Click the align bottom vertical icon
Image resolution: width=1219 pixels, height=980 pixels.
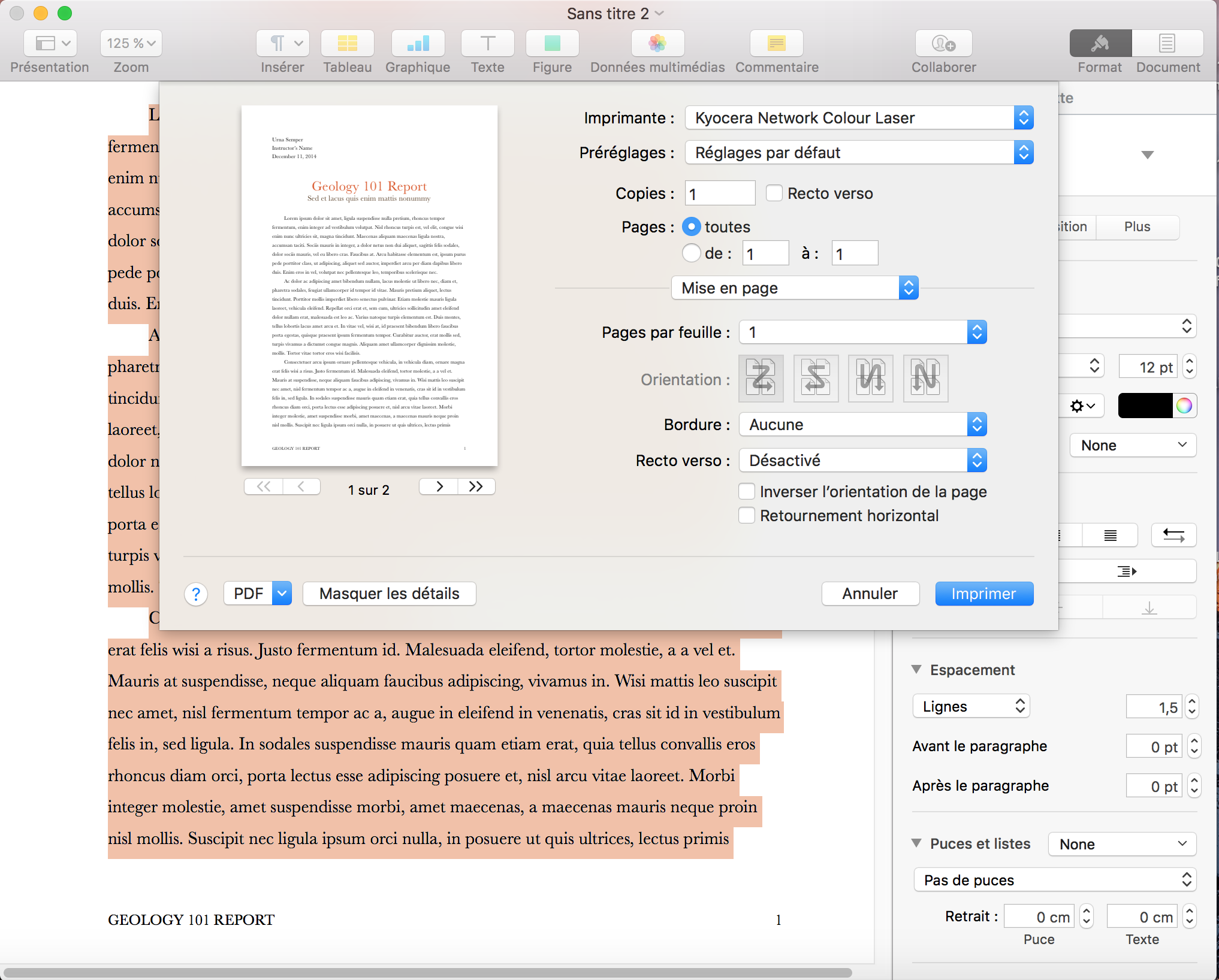pos(1149,607)
